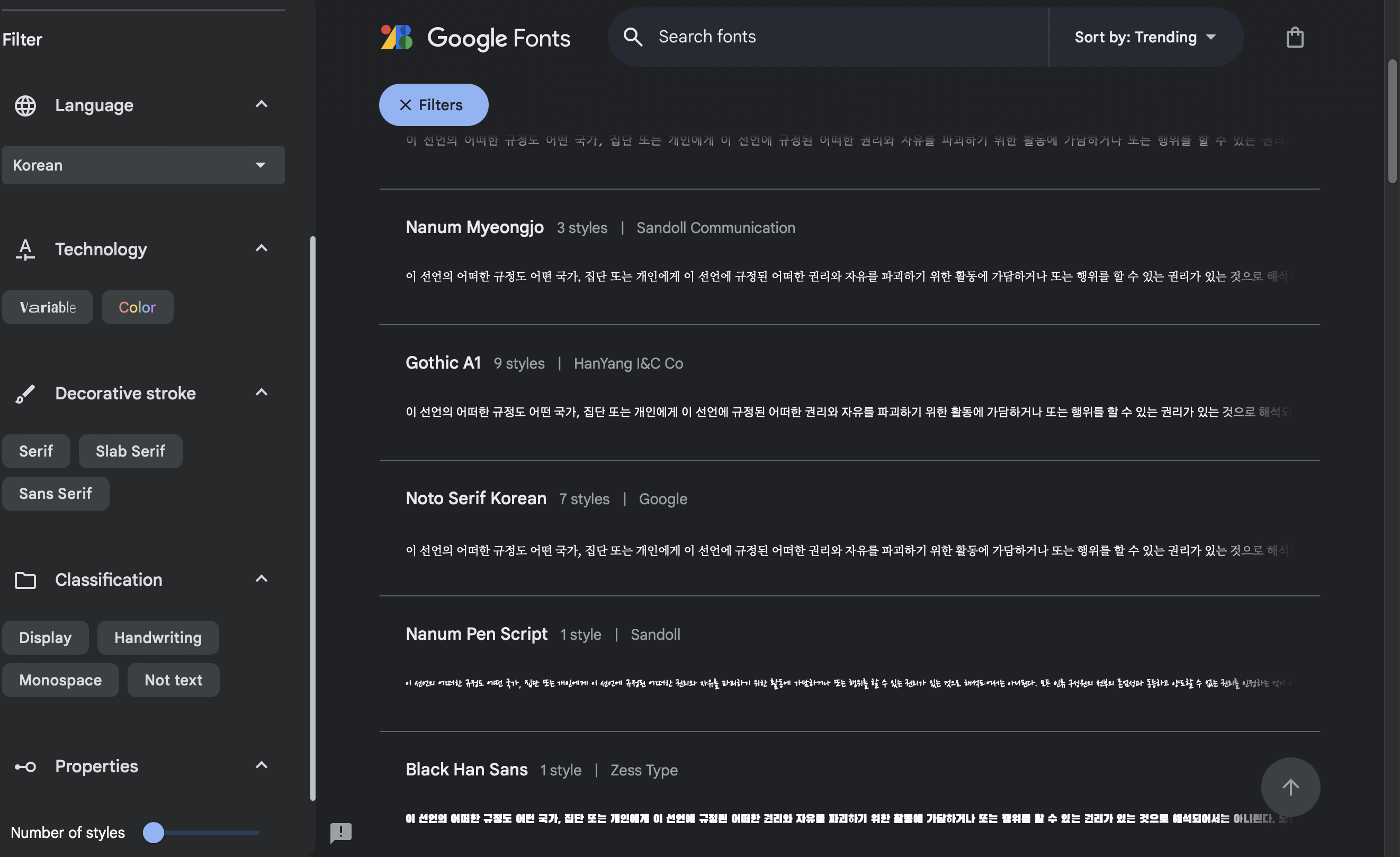The width and height of the screenshot is (1400, 857).
Task: Click the Nanum Pen Script sample text
Action: click(x=849, y=683)
